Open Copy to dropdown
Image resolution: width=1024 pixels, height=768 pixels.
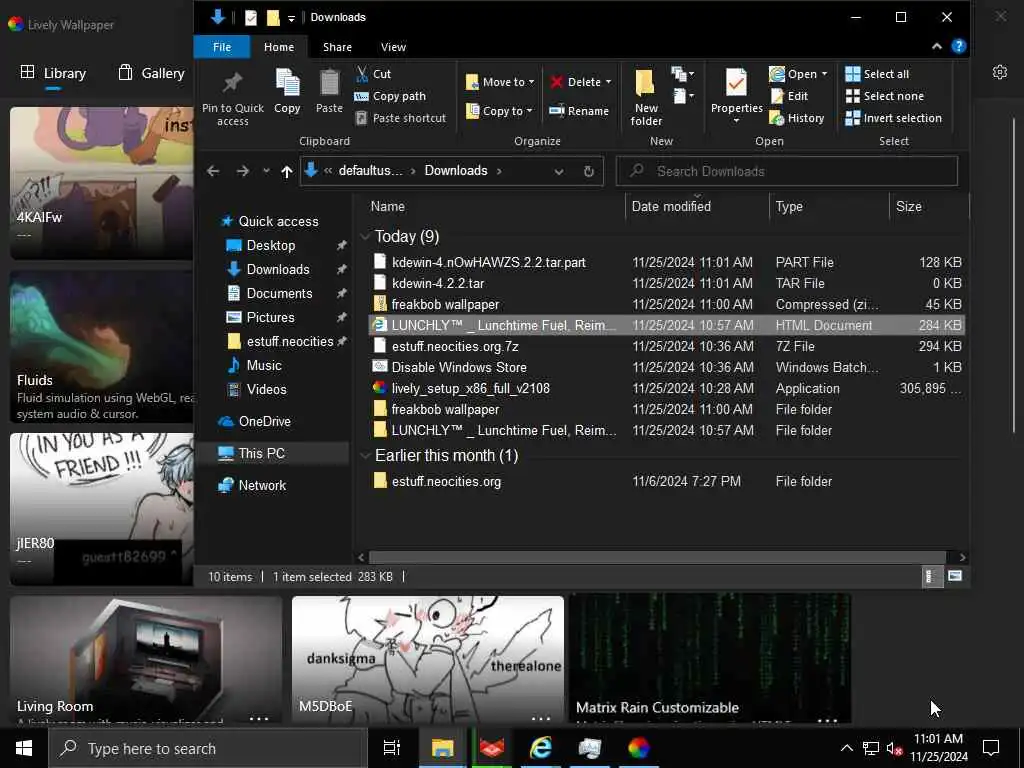[499, 111]
